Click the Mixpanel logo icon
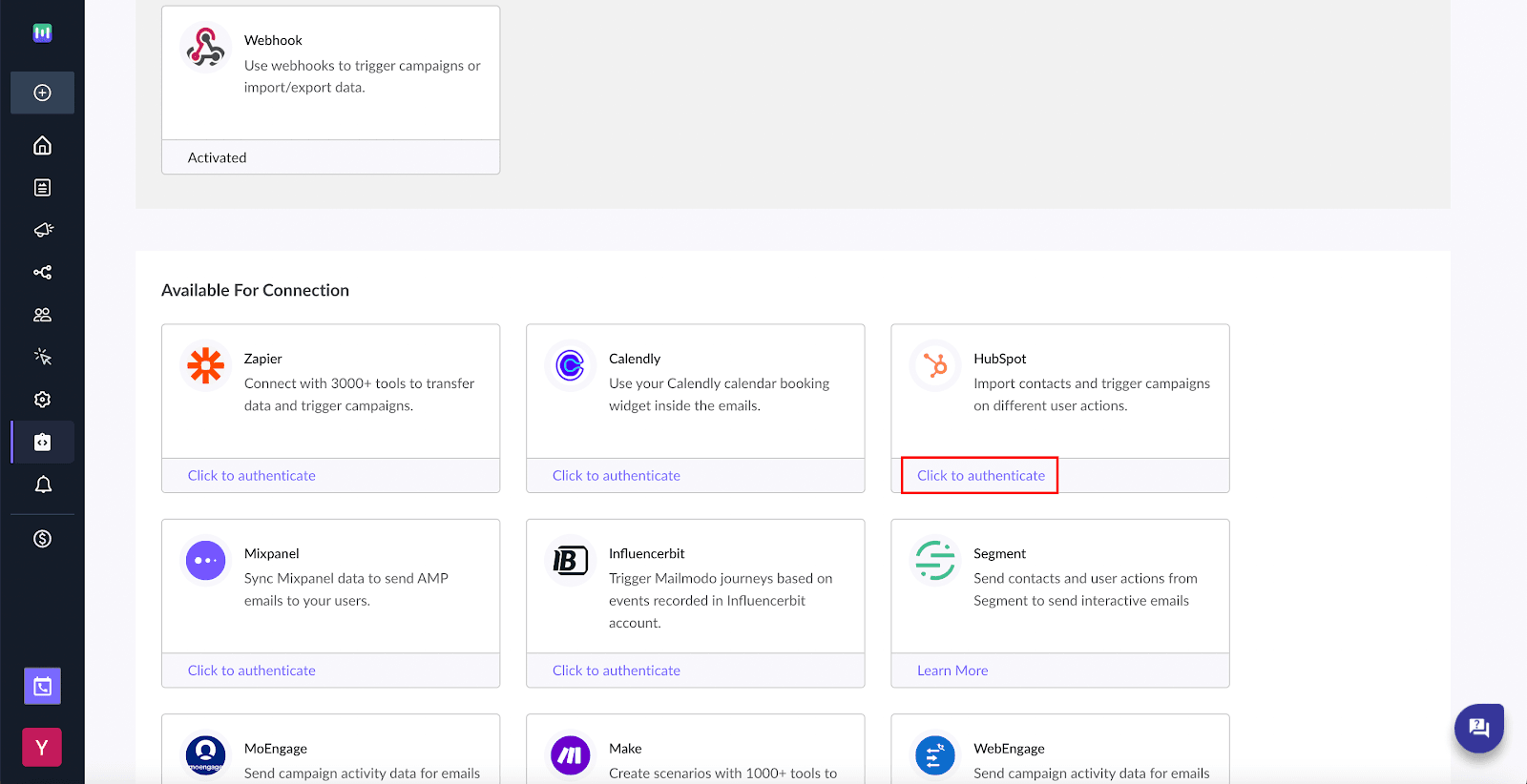This screenshot has width=1527, height=784. [205, 561]
